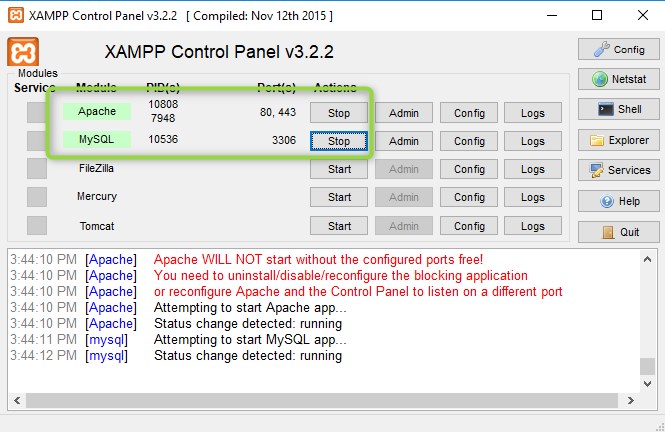Open the Tomcat Config menu

click(x=469, y=226)
